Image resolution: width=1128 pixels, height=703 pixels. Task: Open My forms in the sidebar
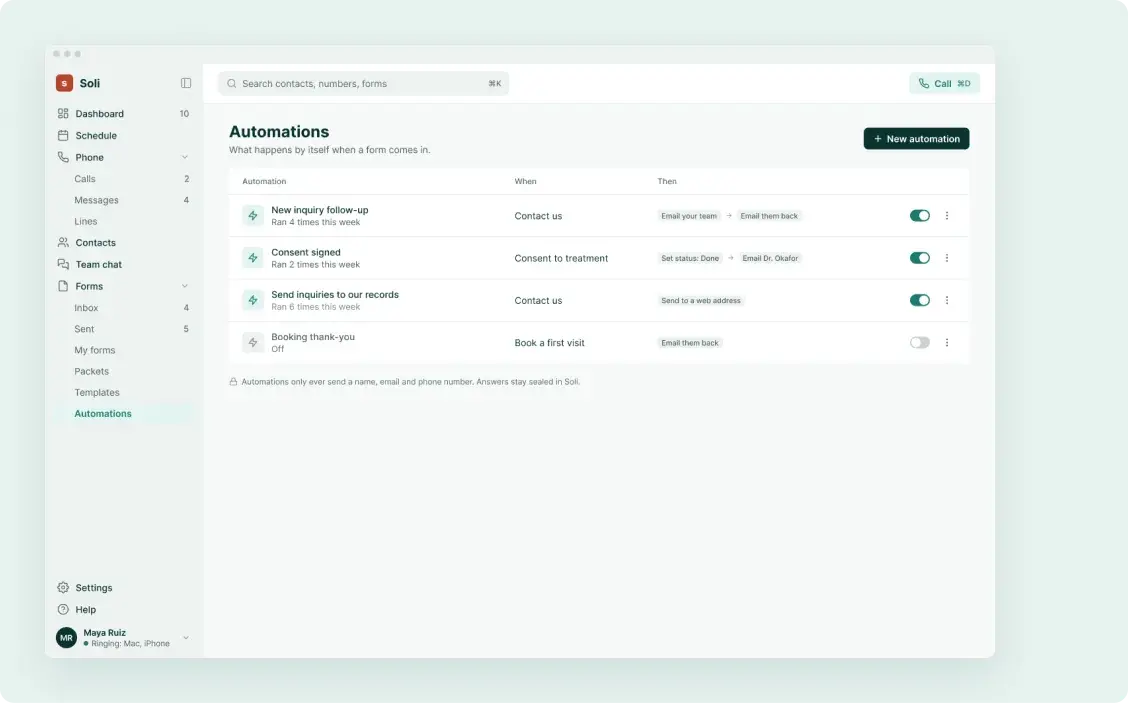click(124, 350)
